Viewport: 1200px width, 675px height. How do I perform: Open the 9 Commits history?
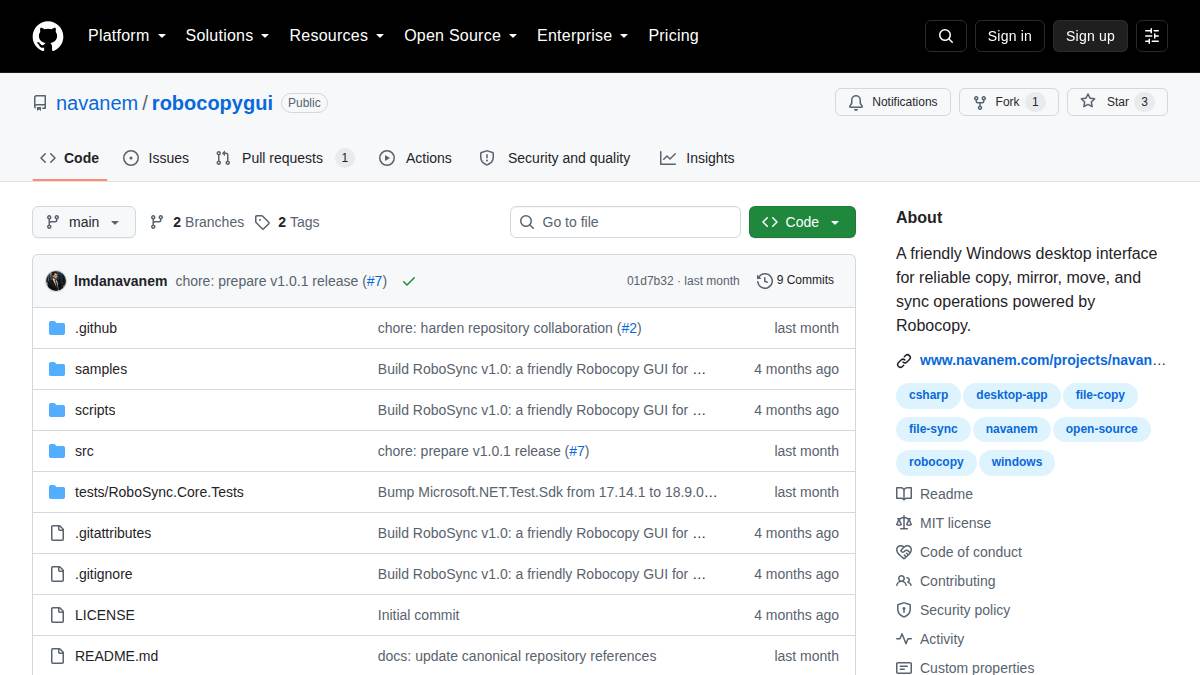796,280
